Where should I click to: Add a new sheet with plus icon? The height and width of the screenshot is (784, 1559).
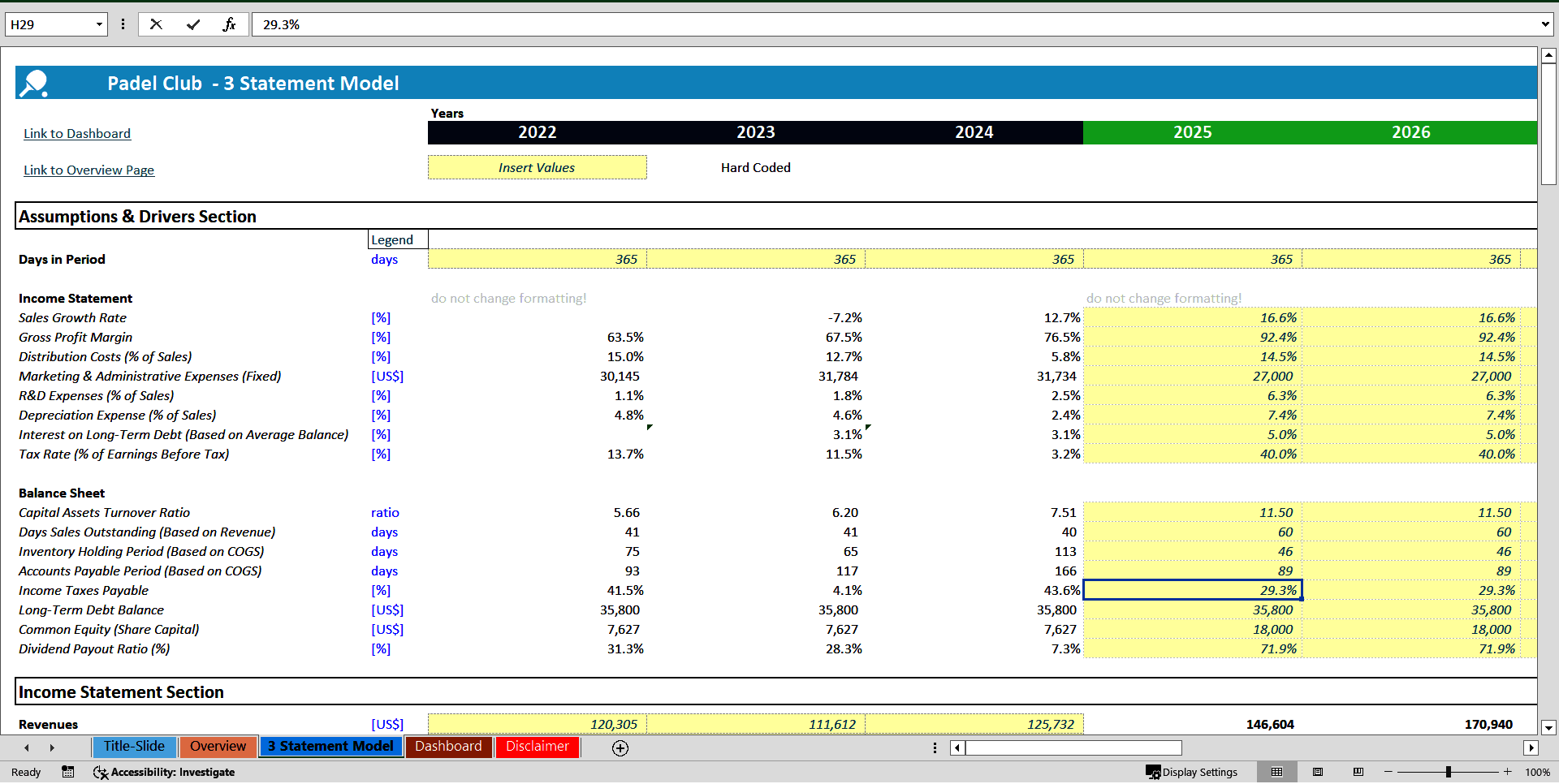tap(620, 747)
